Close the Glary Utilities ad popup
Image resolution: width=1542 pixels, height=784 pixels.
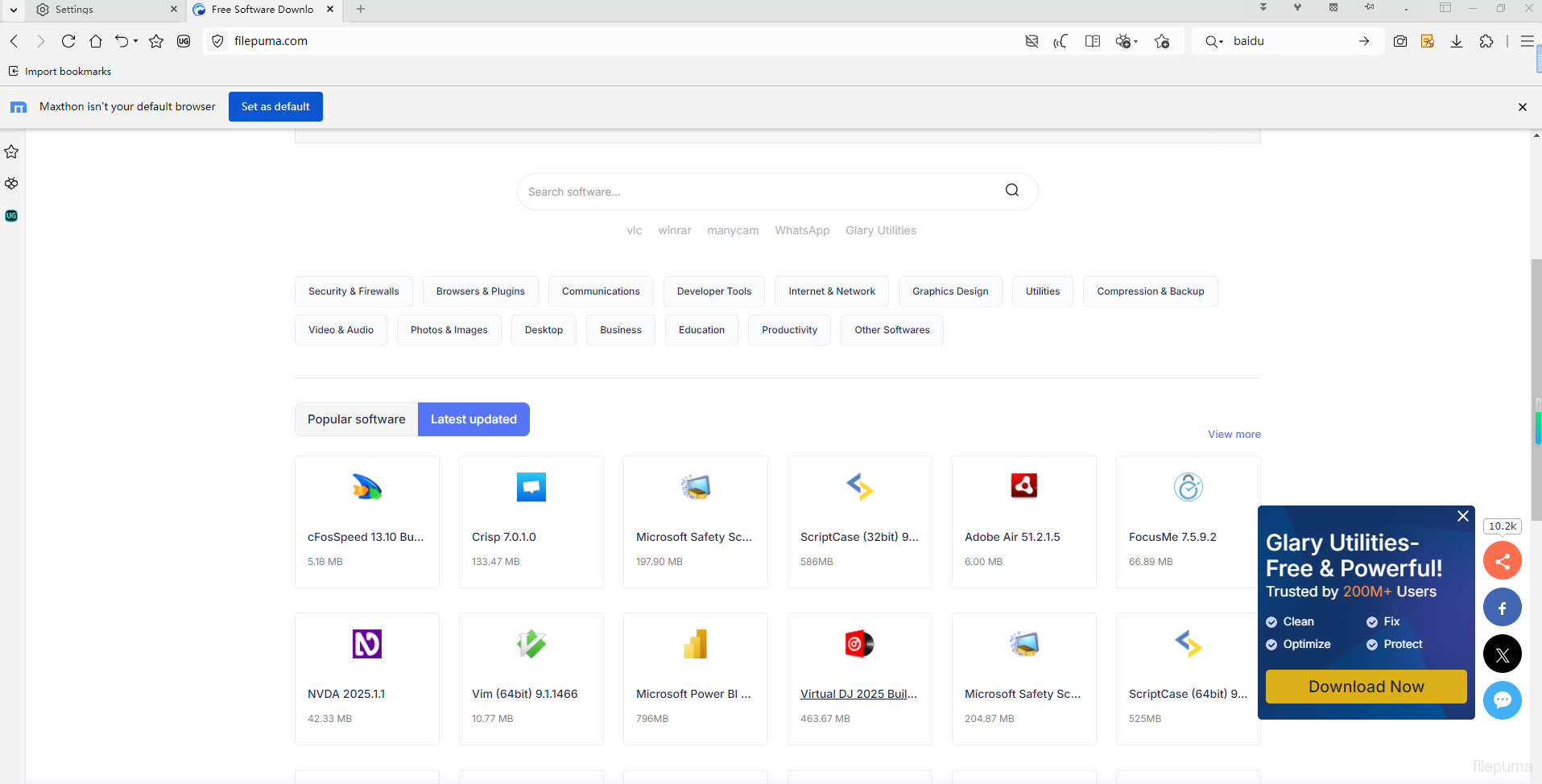[x=1463, y=516]
